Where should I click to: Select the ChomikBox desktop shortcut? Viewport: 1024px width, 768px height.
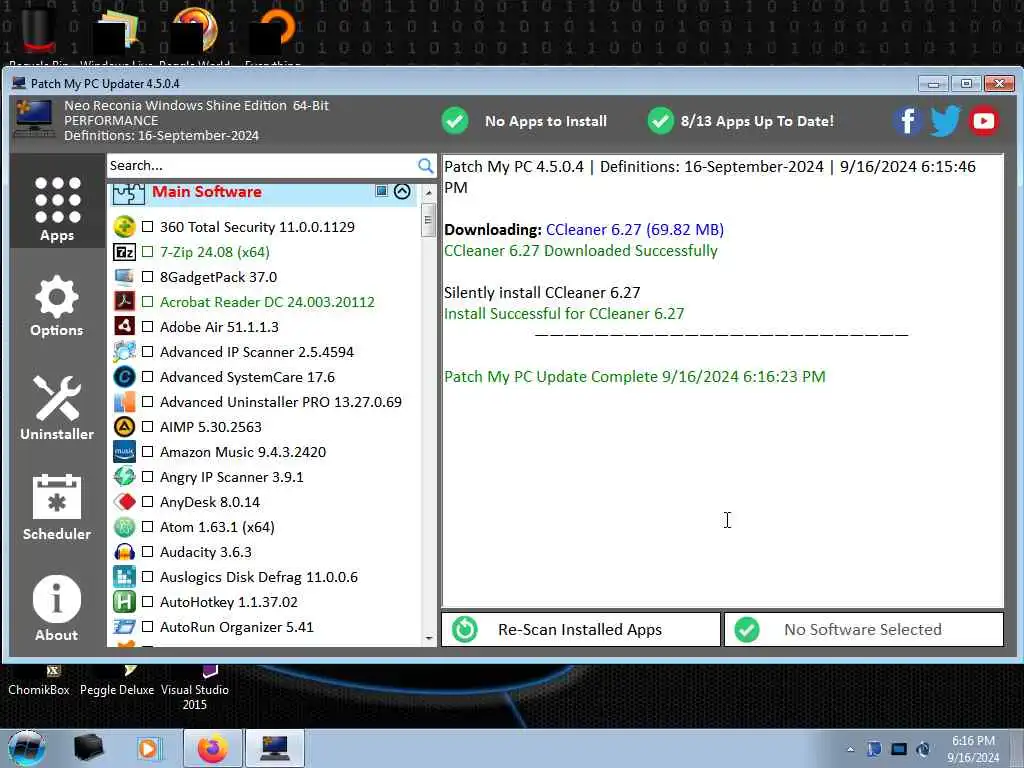point(39,682)
